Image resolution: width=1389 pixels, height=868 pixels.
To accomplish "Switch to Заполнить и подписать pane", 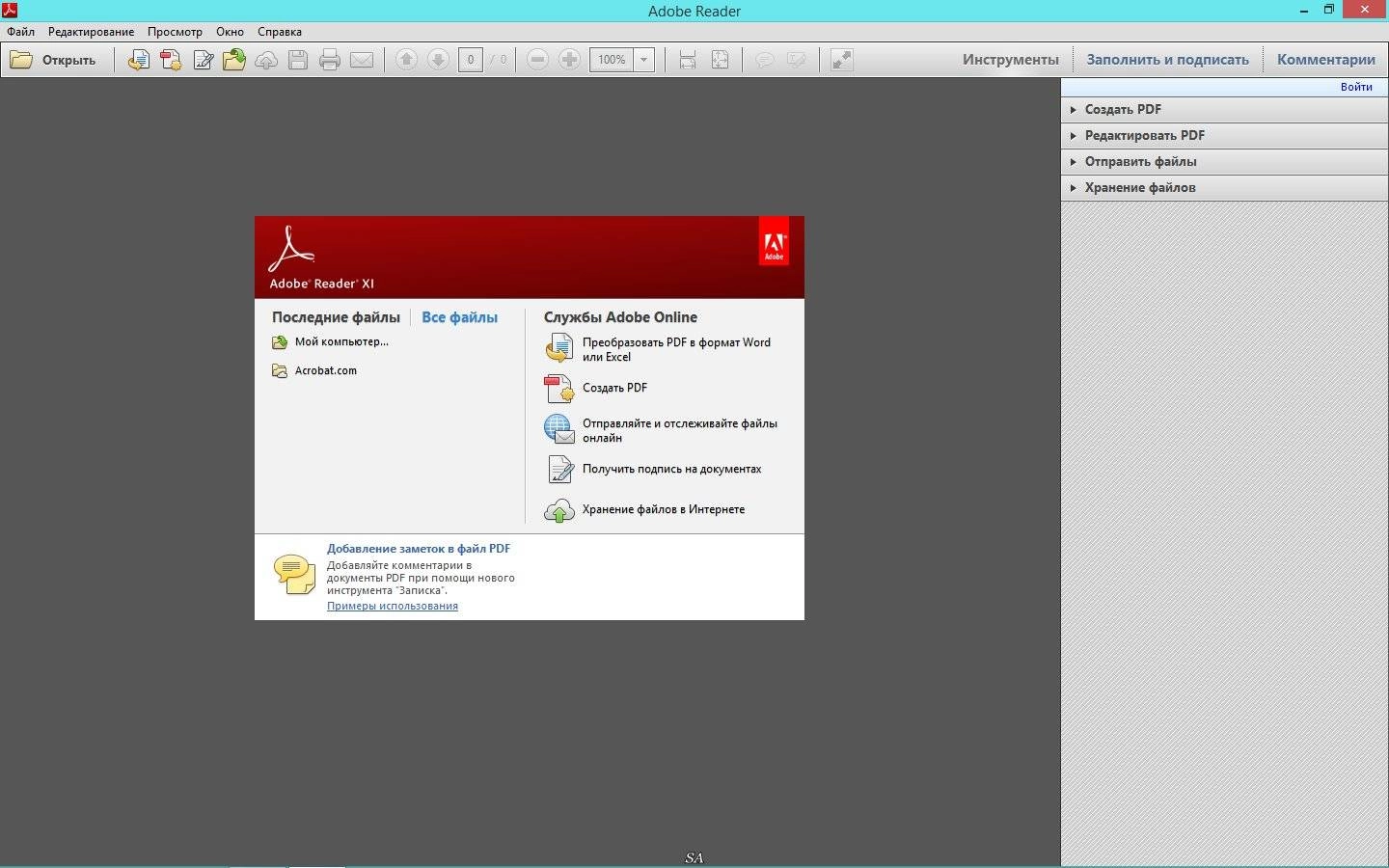I will [x=1167, y=60].
